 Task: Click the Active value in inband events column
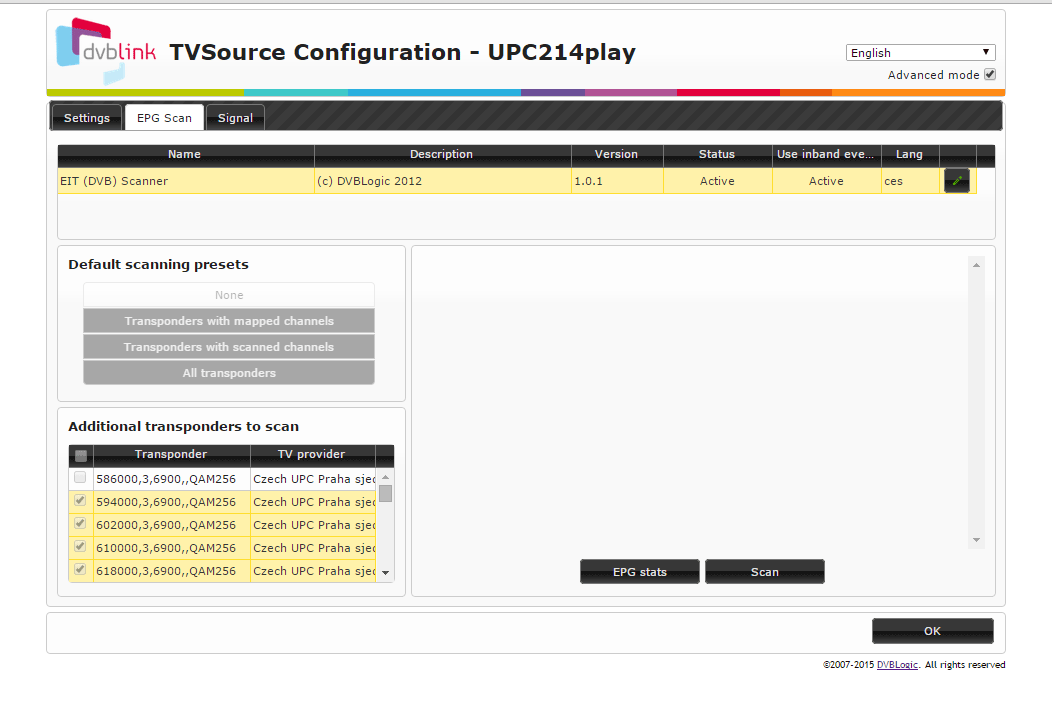point(826,181)
